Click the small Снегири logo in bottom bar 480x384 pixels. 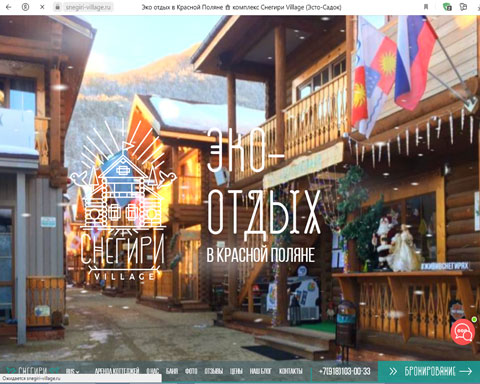(x=33, y=371)
